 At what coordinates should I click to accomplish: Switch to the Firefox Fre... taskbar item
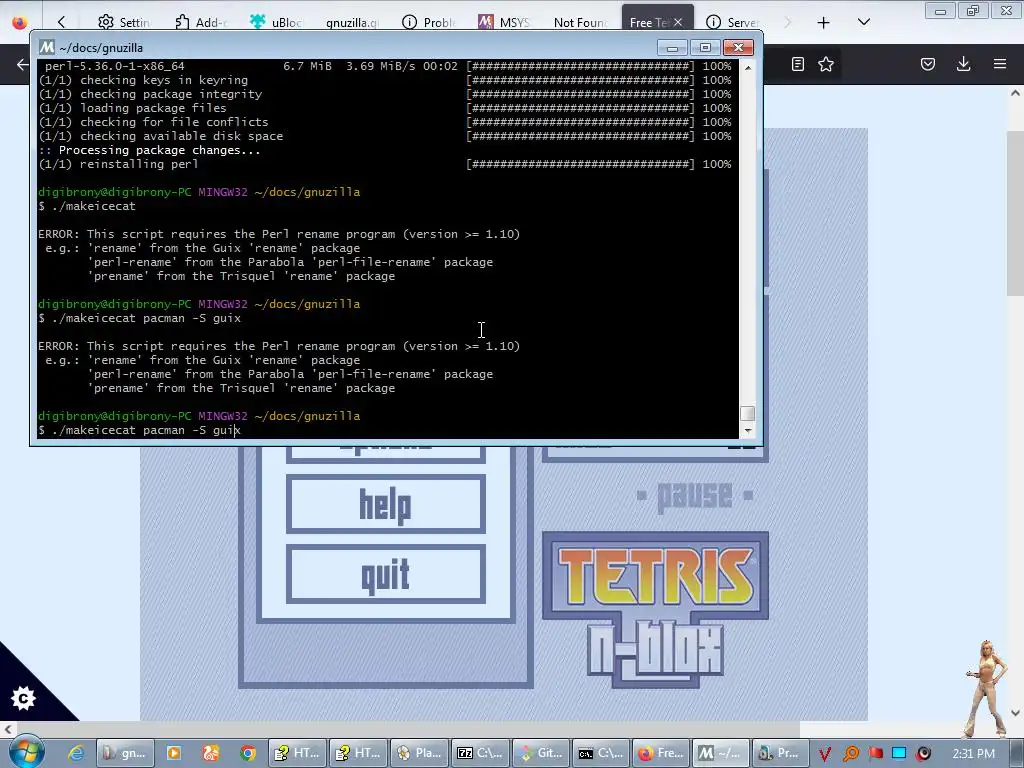tap(662, 753)
